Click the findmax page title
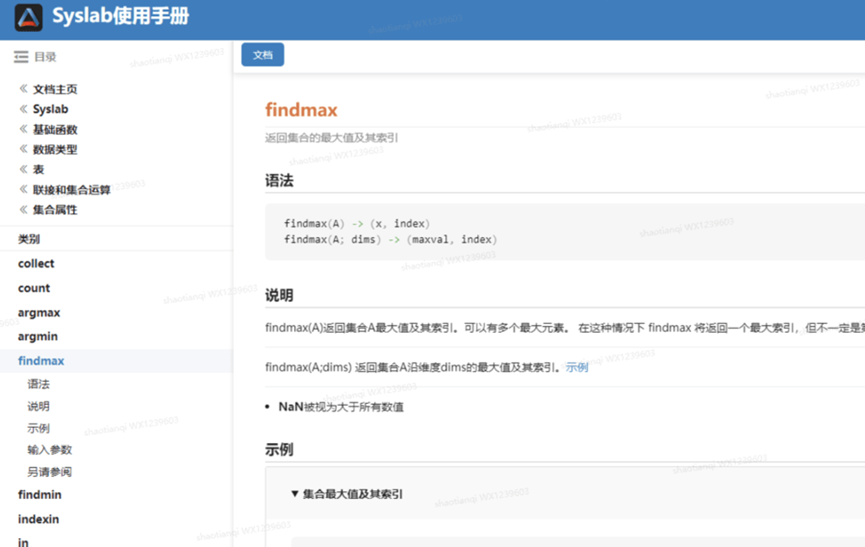This screenshot has height=547, width=865. click(301, 110)
